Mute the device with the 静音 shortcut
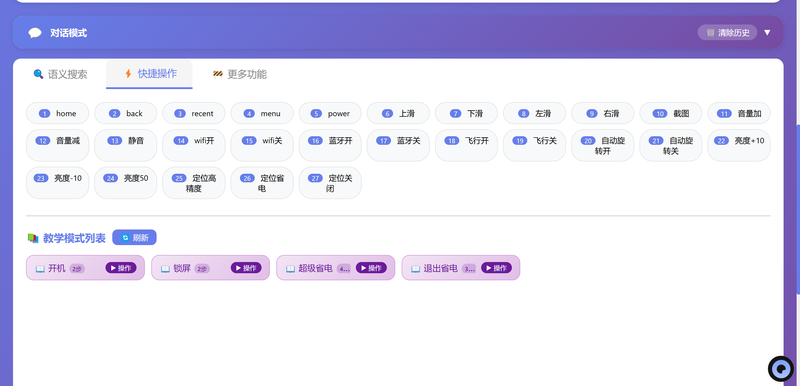The width and height of the screenshot is (800, 386). (x=126, y=145)
